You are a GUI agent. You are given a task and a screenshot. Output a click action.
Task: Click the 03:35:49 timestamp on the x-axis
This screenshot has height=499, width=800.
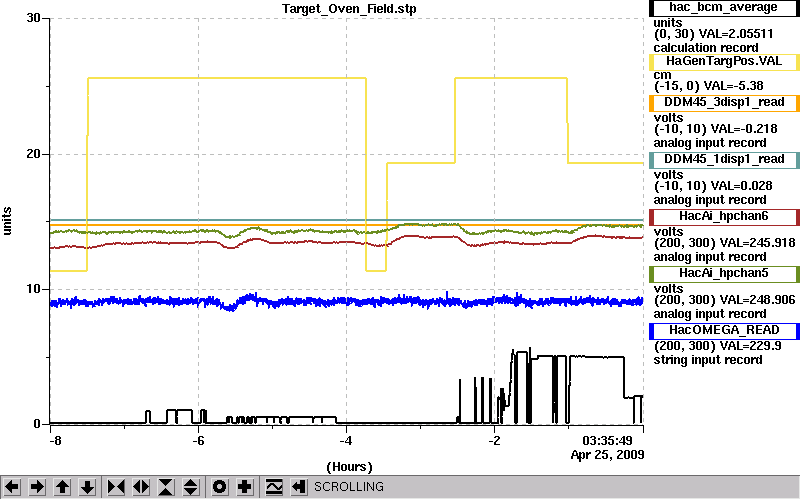(607, 440)
